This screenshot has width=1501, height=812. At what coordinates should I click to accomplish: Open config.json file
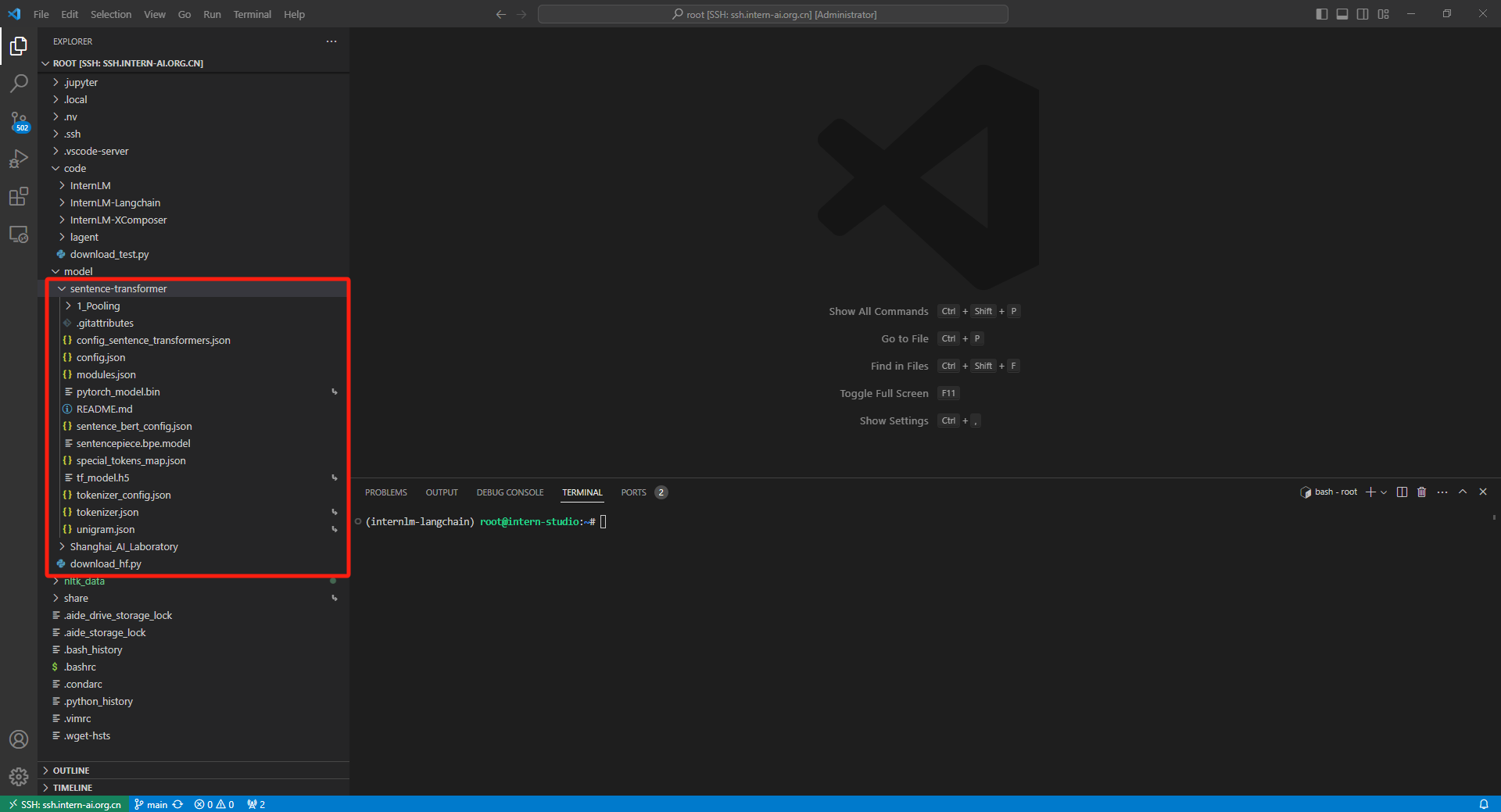pos(193,357)
